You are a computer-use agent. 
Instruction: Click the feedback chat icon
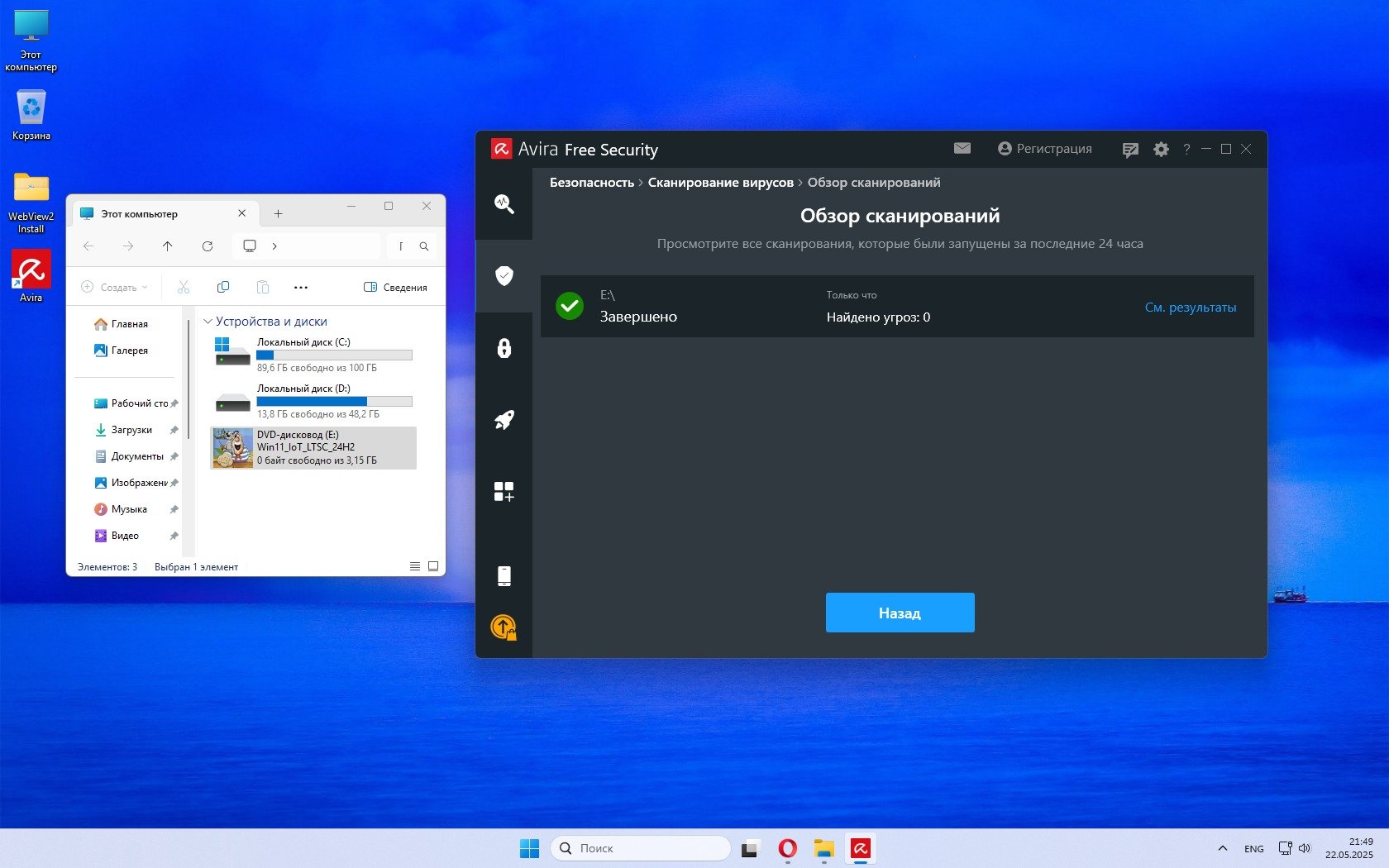(x=1129, y=149)
